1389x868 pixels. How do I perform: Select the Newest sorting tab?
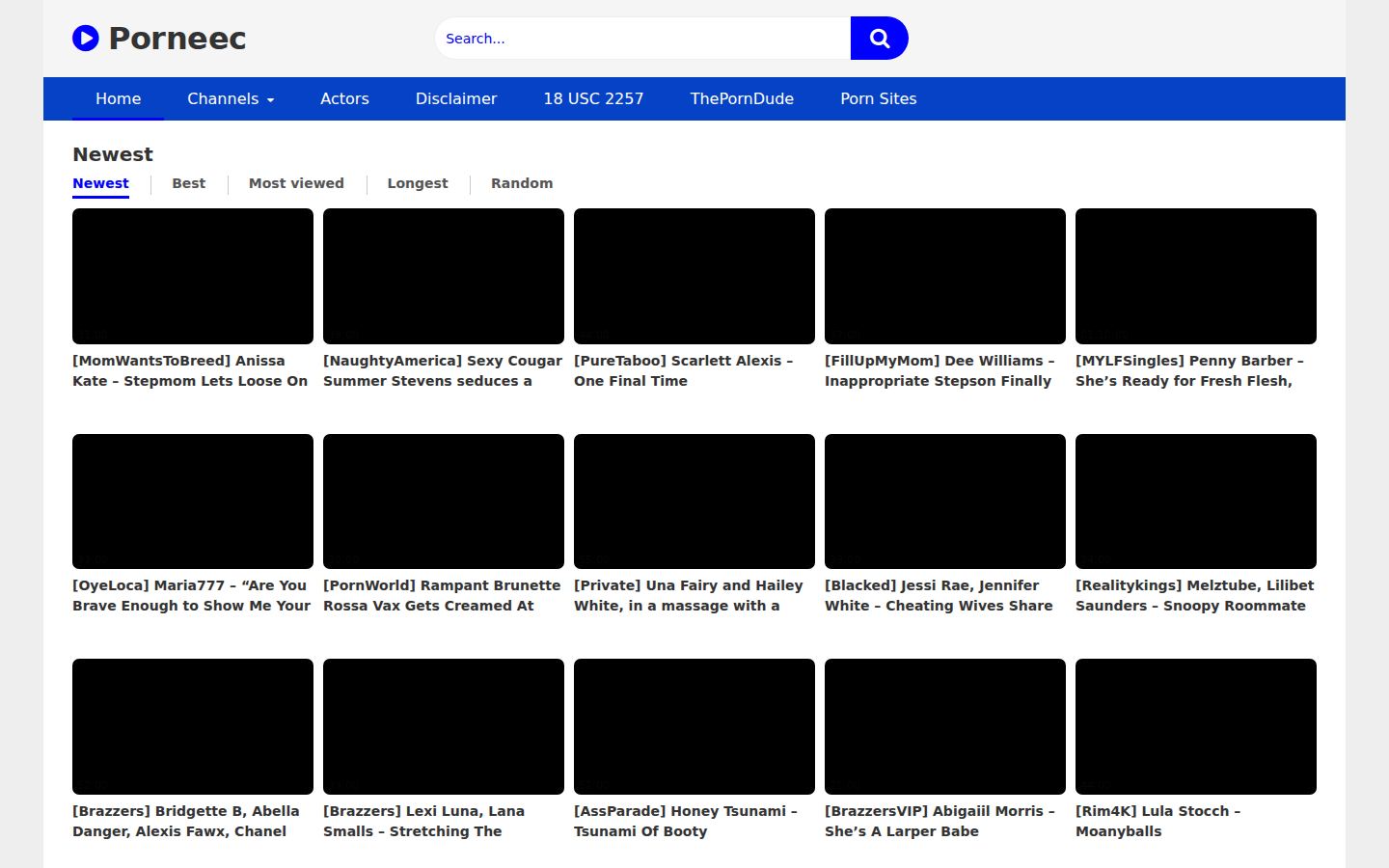coord(100,183)
